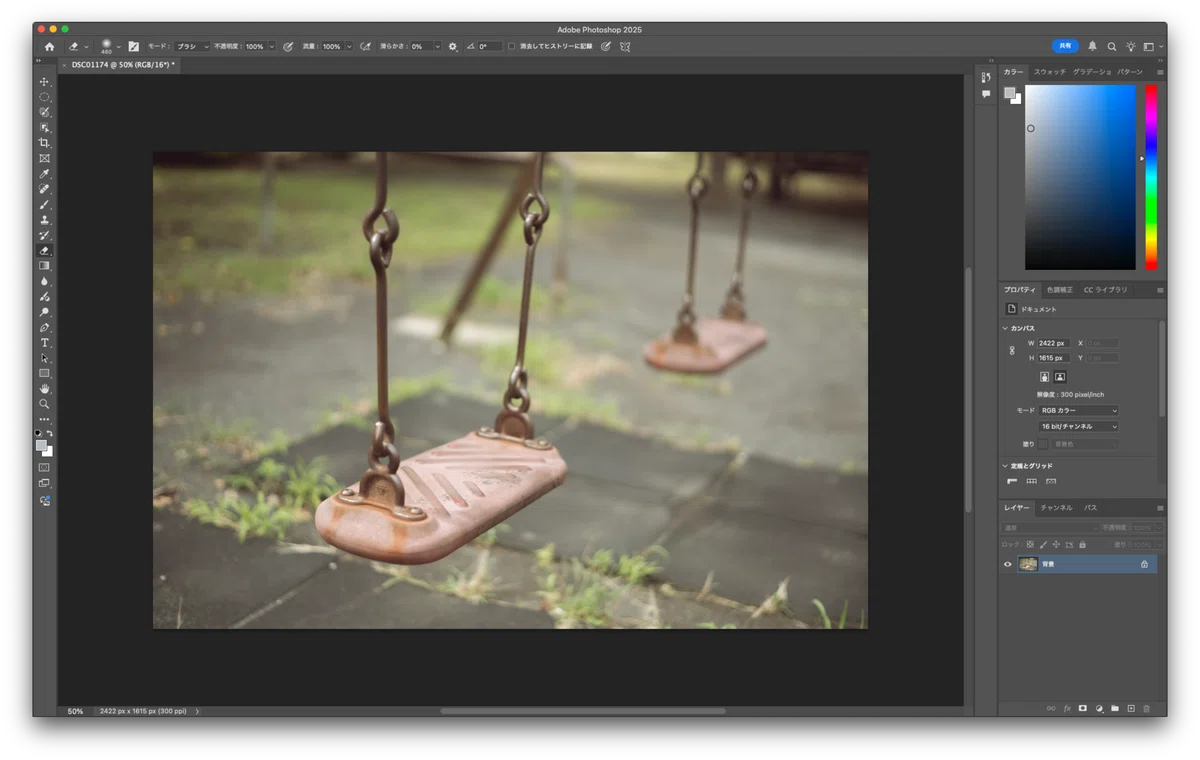Select the Spot Healing Brush tool

point(44,189)
